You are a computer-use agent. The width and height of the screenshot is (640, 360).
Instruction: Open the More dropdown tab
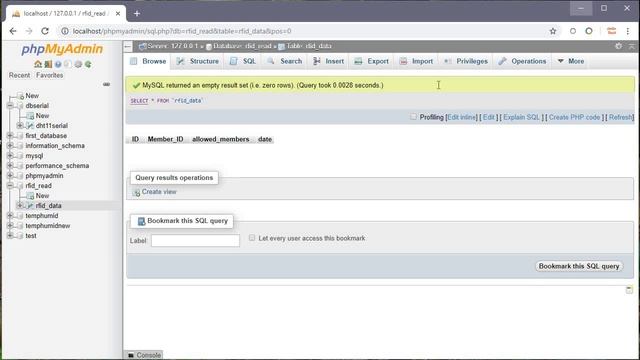pos(571,61)
